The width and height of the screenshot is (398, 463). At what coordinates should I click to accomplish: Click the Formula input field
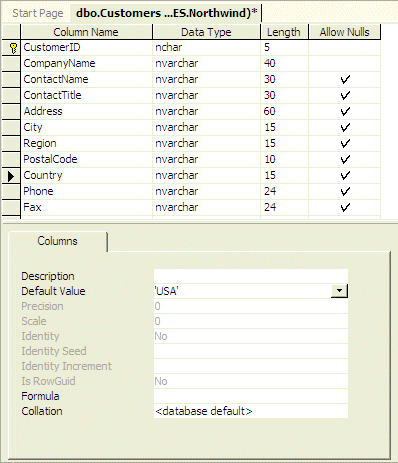pos(251,396)
